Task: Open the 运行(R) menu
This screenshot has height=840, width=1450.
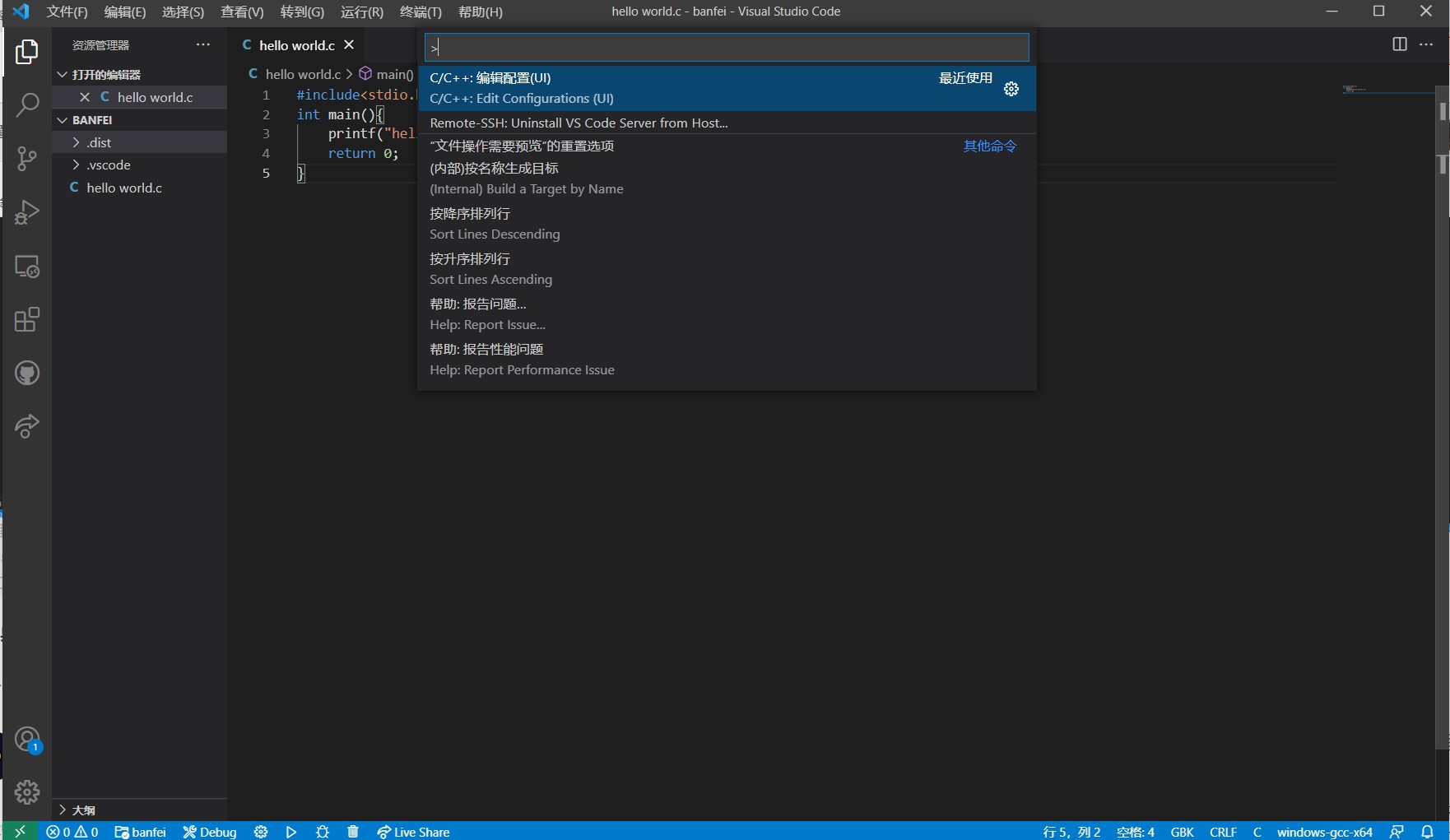Action: click(x=361, y=12)
